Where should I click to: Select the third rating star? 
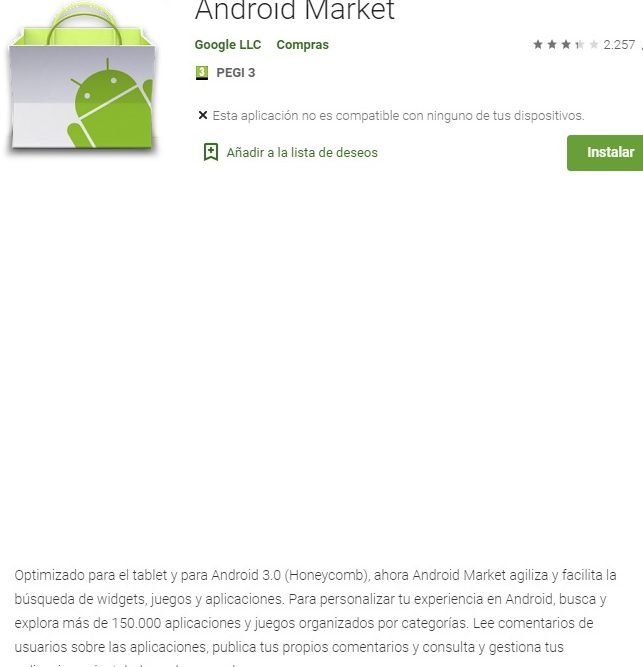(x=566, y=44)
